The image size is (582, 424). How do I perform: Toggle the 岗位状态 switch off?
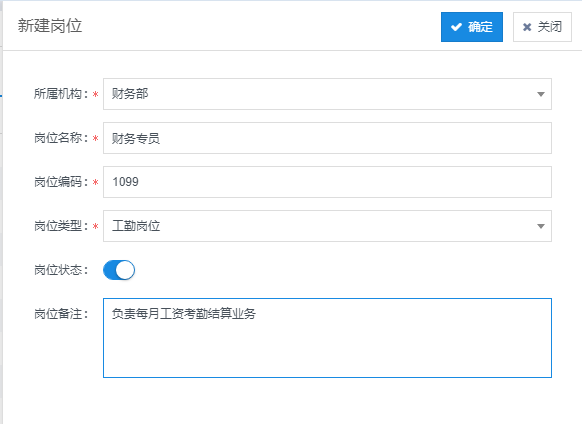[119, 270]
